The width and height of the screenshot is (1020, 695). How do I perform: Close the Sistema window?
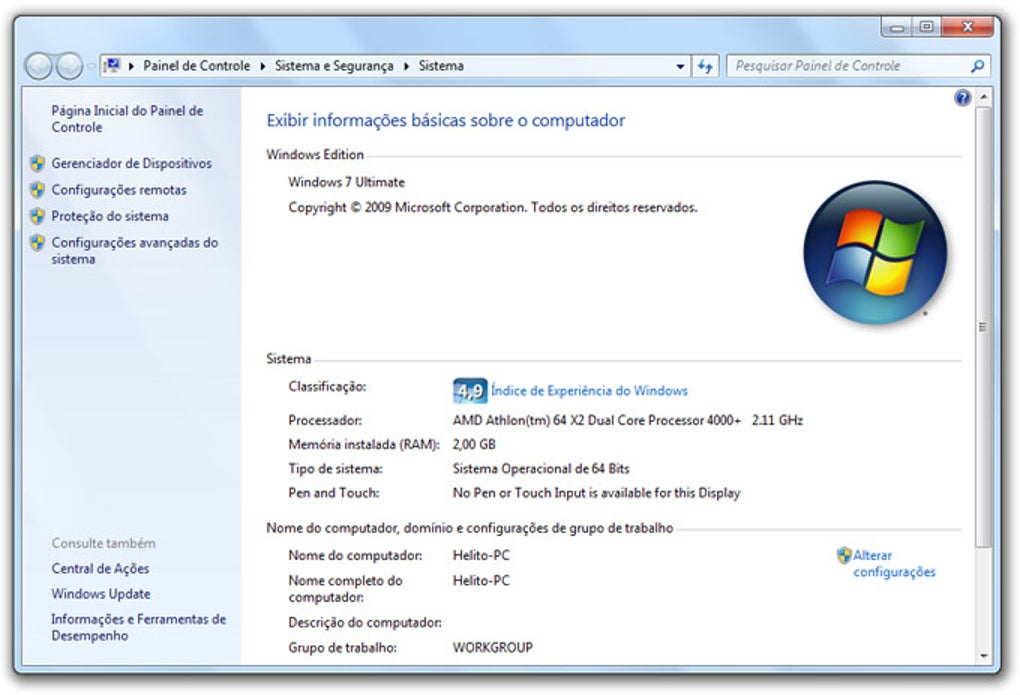[968, 27]
